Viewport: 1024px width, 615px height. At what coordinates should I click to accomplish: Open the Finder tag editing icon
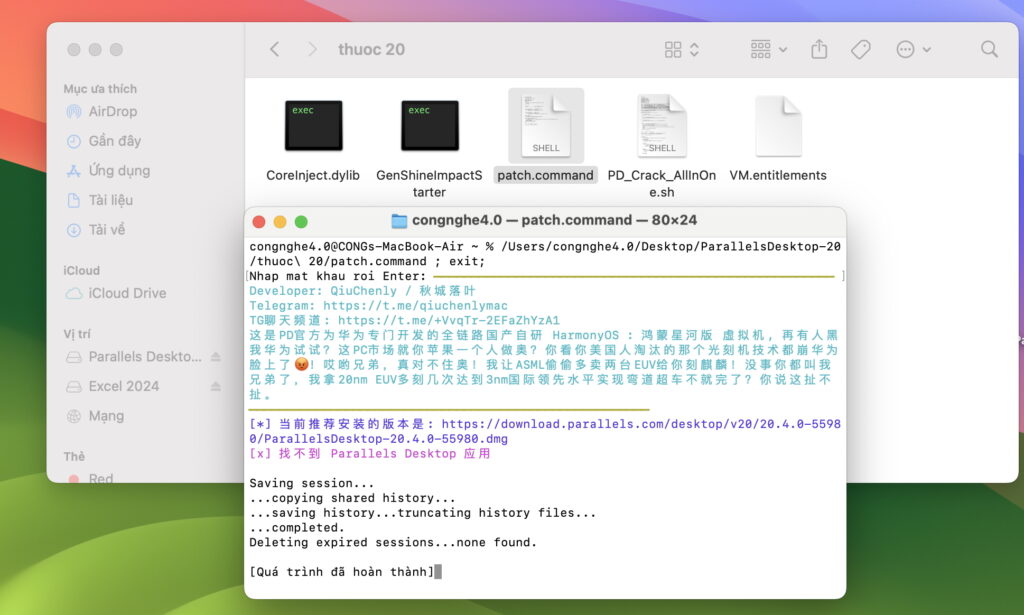(x=860, y=49)
